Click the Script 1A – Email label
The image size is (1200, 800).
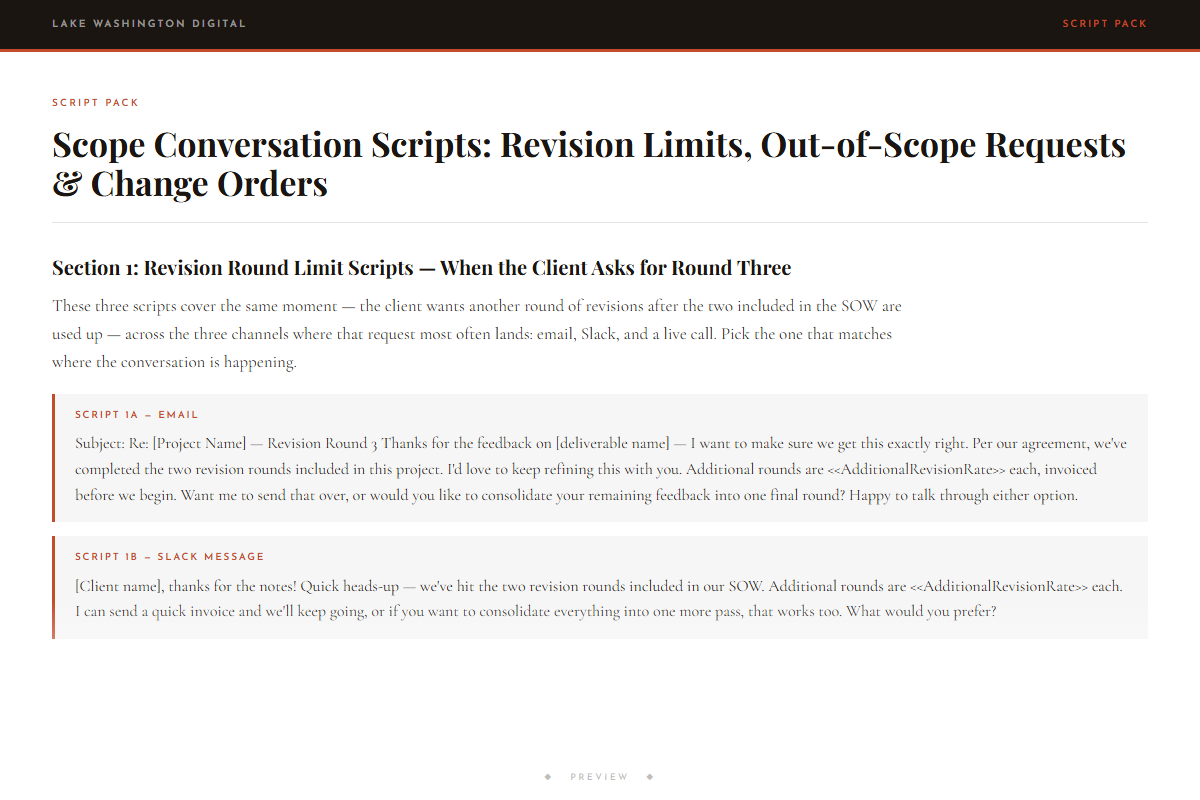(137, 415)
